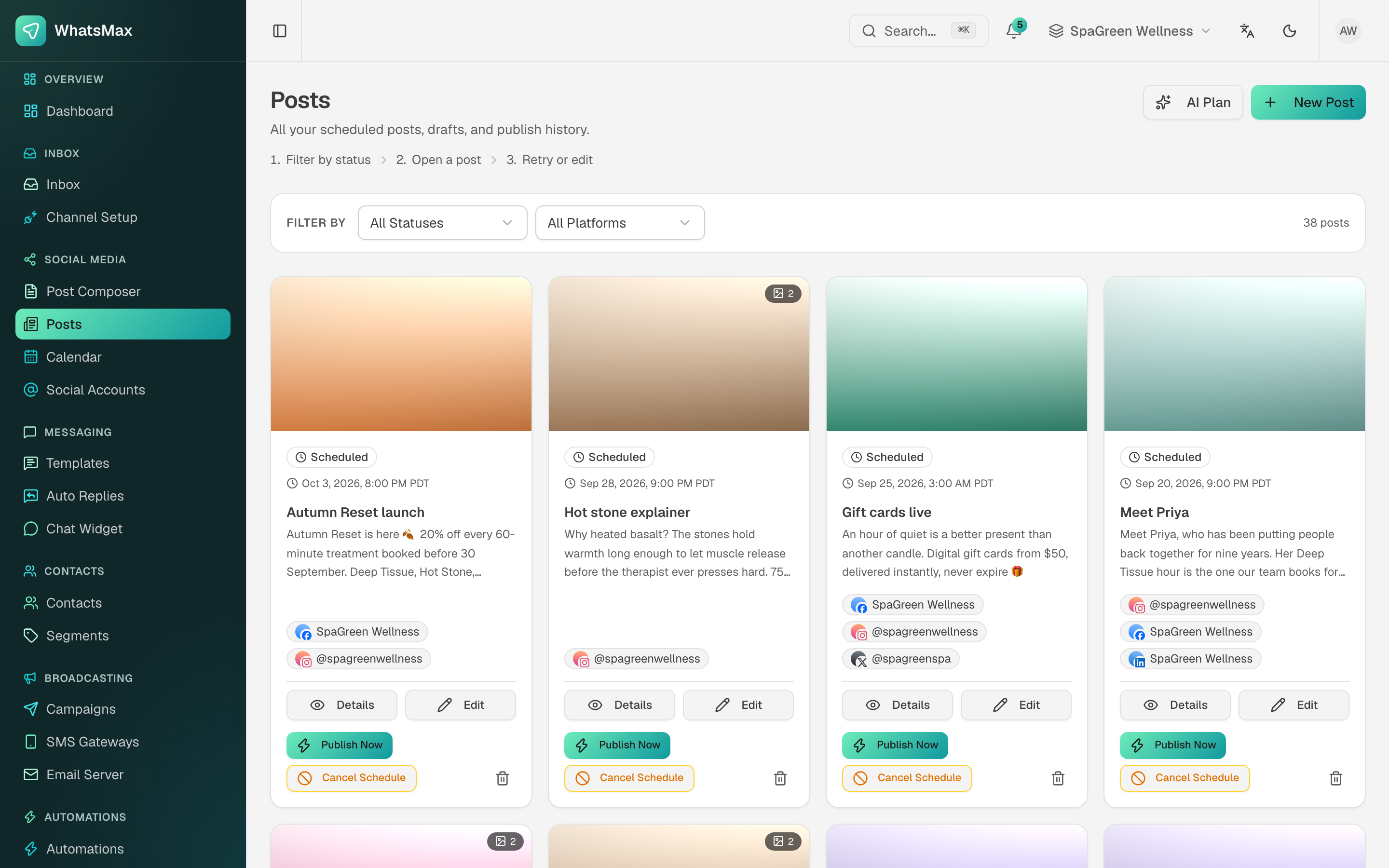The image size is (1389, 868).
Task: Publish Hot stone explainer now
Action: [x=617, y=745]
